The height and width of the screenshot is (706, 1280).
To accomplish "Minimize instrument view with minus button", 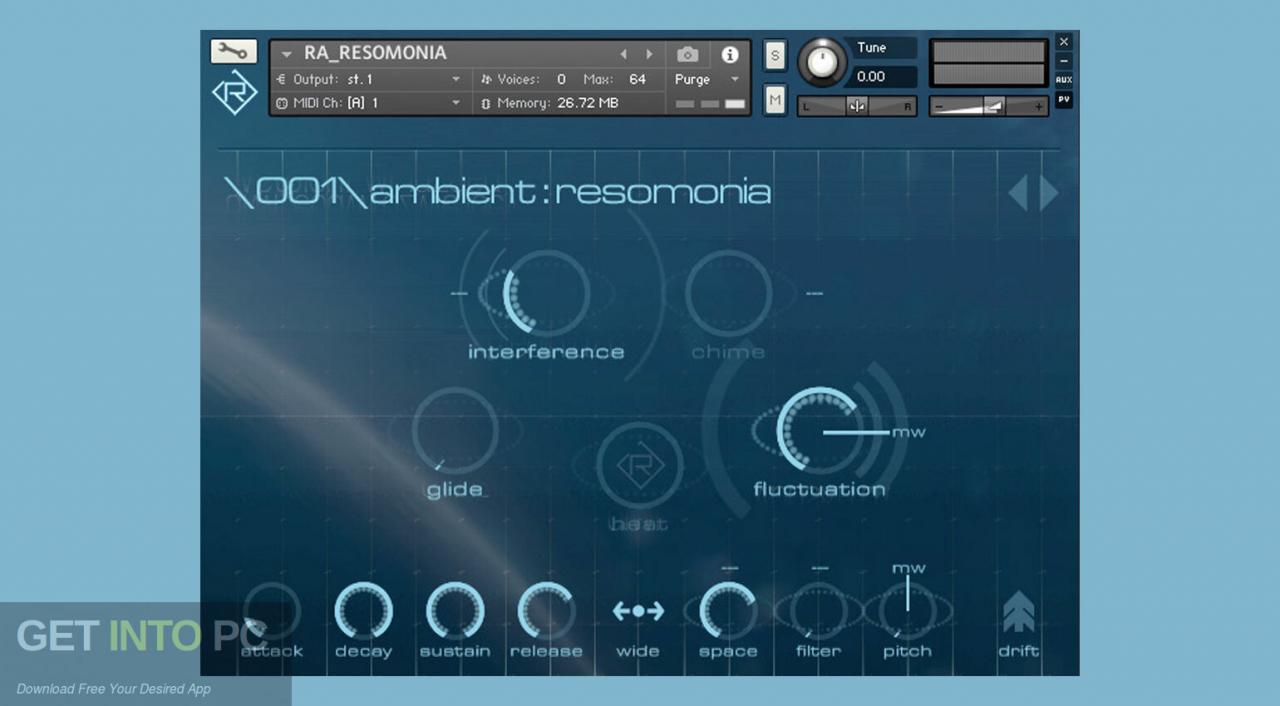I will (1064, 61).
